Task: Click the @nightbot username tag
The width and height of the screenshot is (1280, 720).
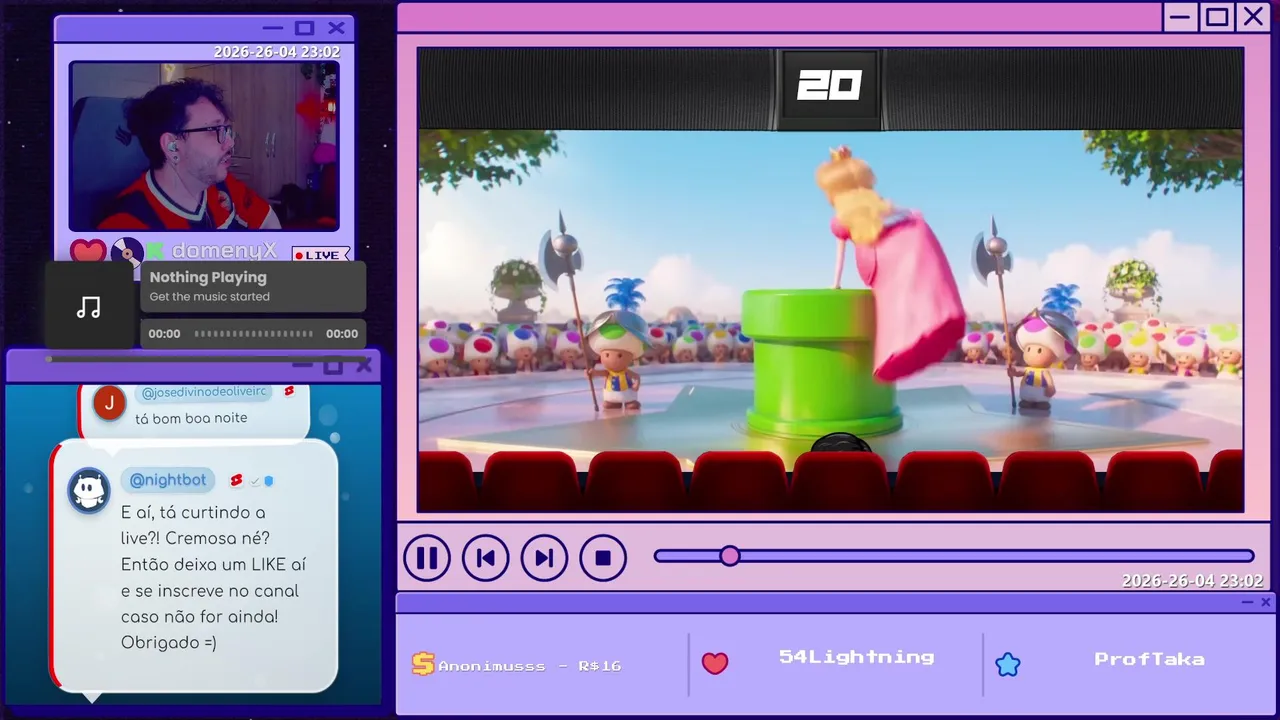Action: [x=168, y=480]
